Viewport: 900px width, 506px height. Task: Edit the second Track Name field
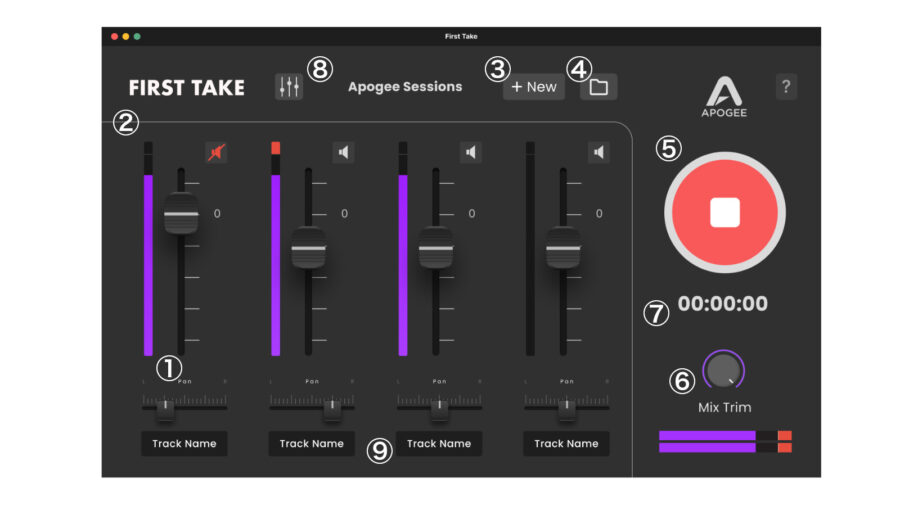(312, 443)
